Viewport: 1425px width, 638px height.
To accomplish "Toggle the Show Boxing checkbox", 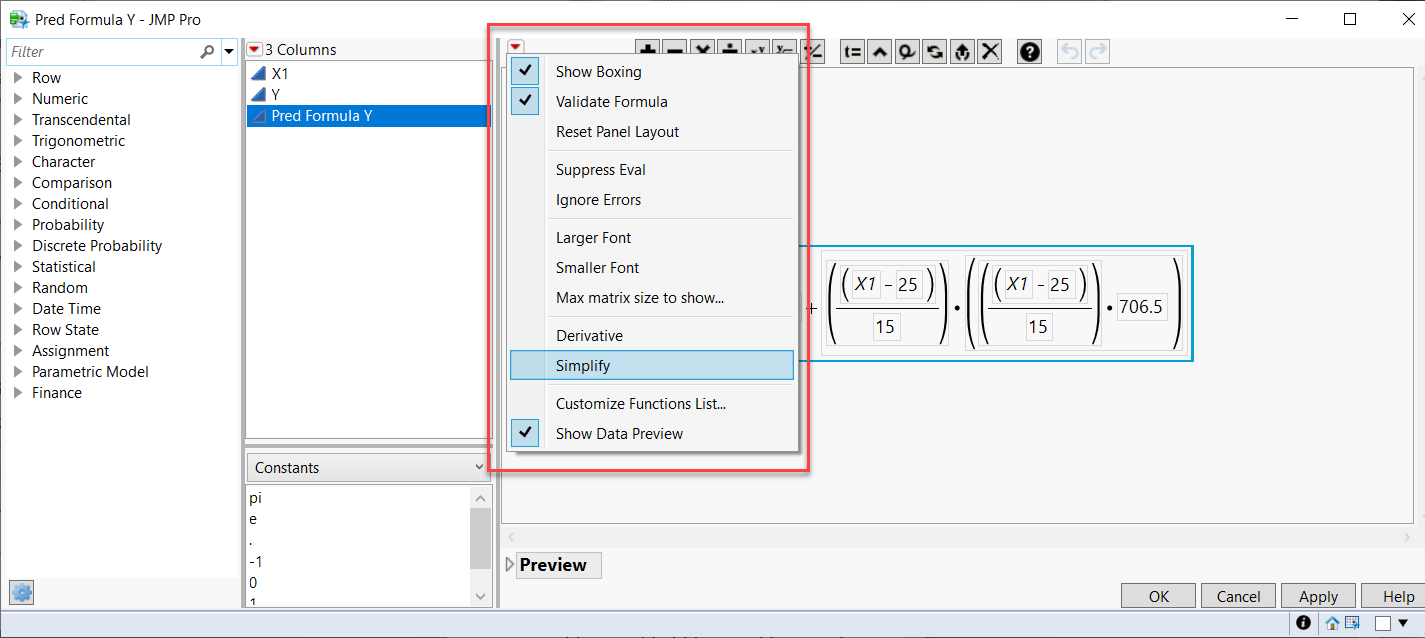I will [x=525, y=71].
